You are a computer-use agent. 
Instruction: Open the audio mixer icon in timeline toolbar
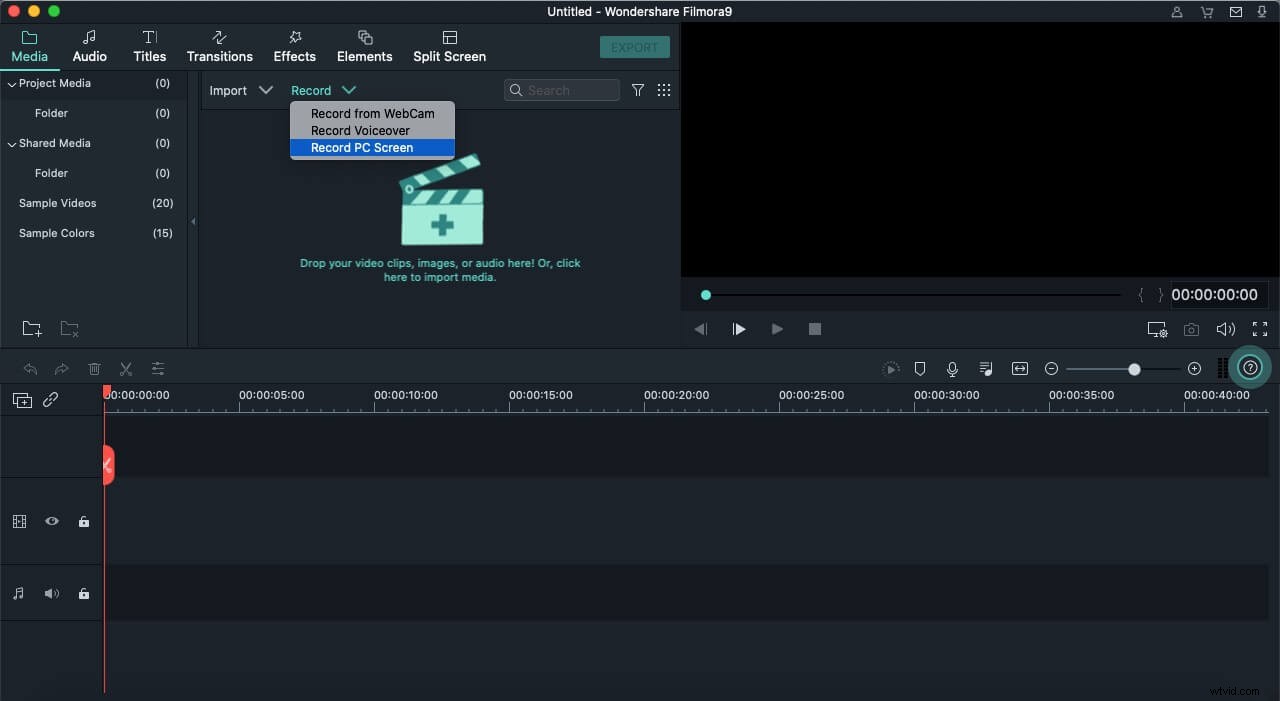[985, 368]
